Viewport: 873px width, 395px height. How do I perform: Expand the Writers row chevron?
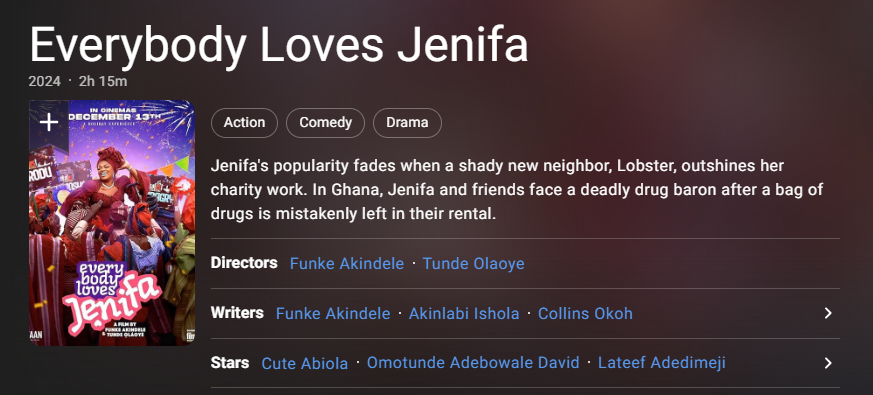[x=828, y=313]
